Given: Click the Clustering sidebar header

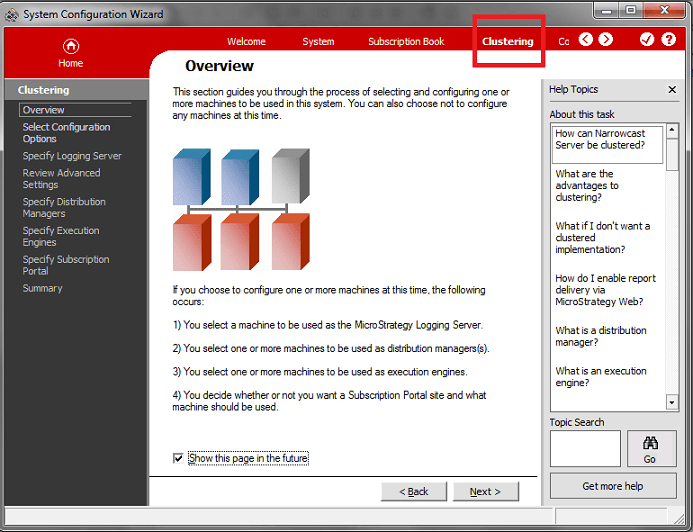Looking at the screenshot, I should click(x=76, y=90).
